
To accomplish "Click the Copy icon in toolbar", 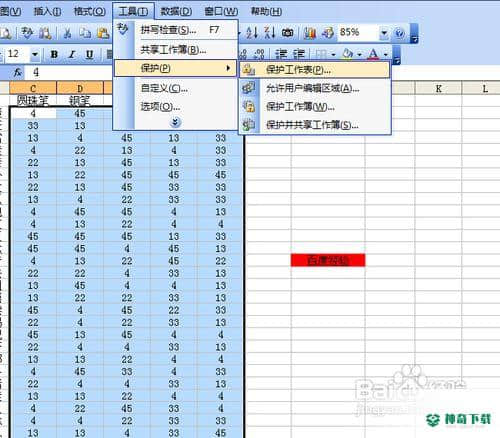I will (85, 33).
